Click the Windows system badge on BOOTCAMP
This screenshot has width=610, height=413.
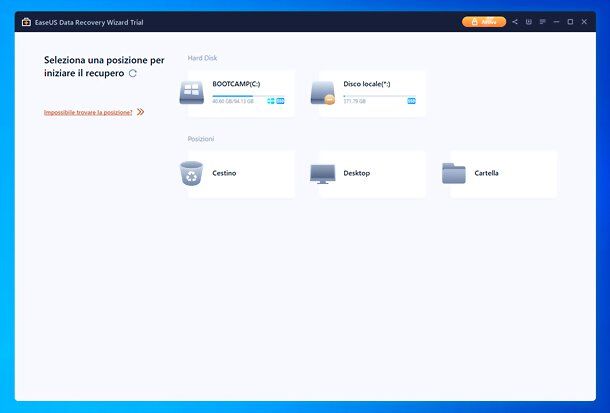(x=271, y=101)
